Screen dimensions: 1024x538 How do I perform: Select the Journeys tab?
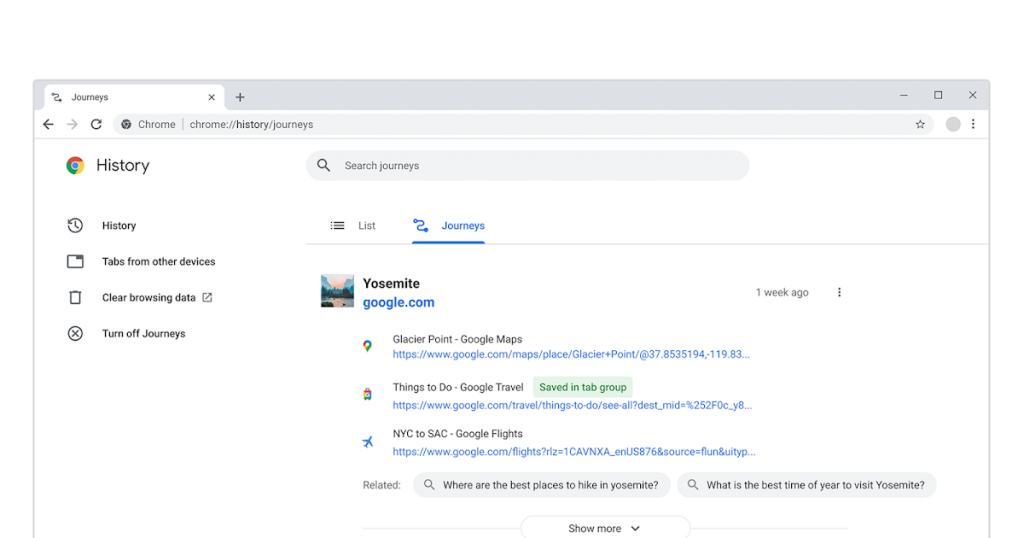pos(449,226)
